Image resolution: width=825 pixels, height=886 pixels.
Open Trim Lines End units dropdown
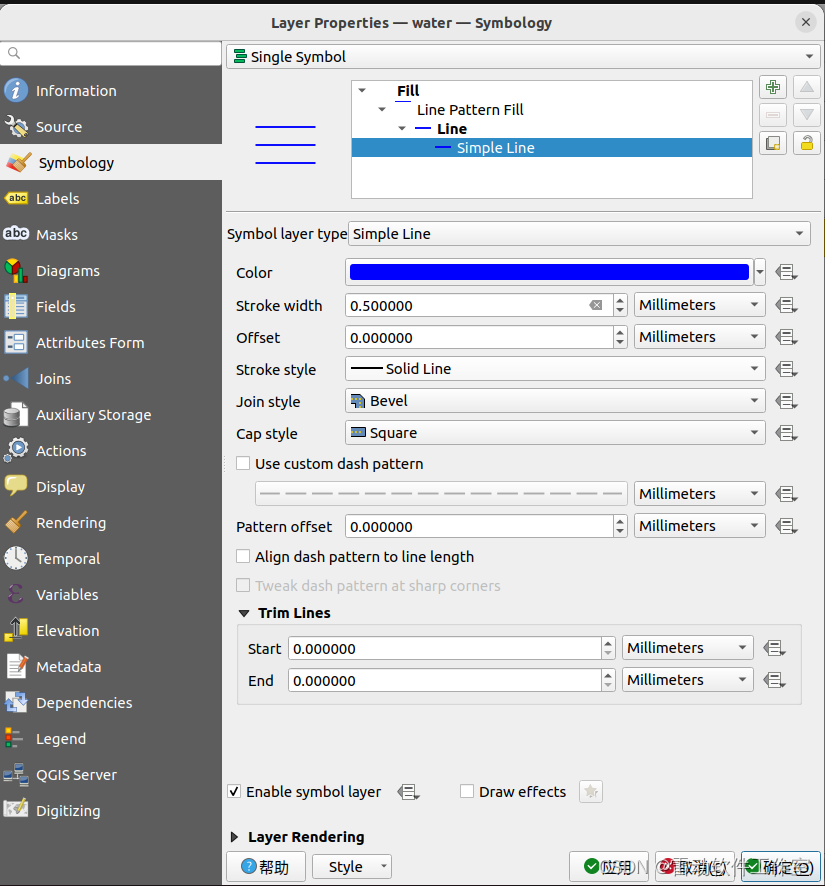(688, 680)
